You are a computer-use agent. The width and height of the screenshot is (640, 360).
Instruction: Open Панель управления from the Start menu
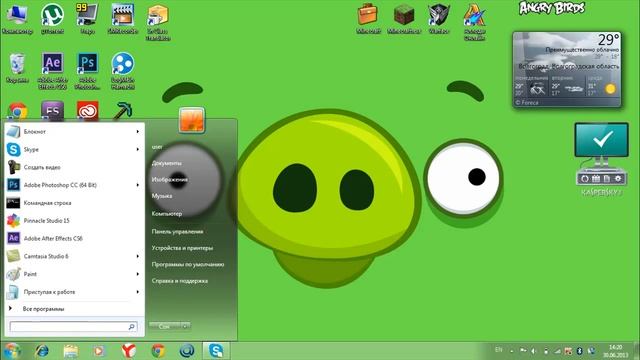point(177,231)
